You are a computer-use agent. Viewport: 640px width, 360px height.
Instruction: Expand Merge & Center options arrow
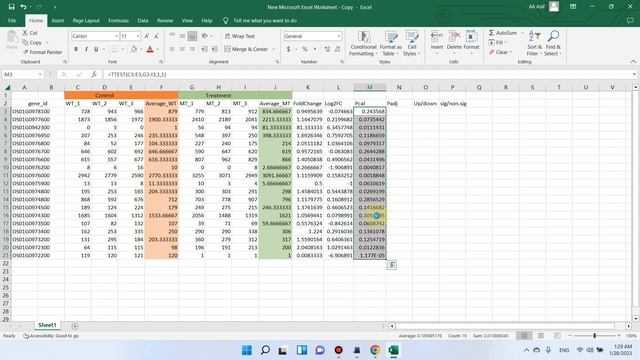[273, 49]
